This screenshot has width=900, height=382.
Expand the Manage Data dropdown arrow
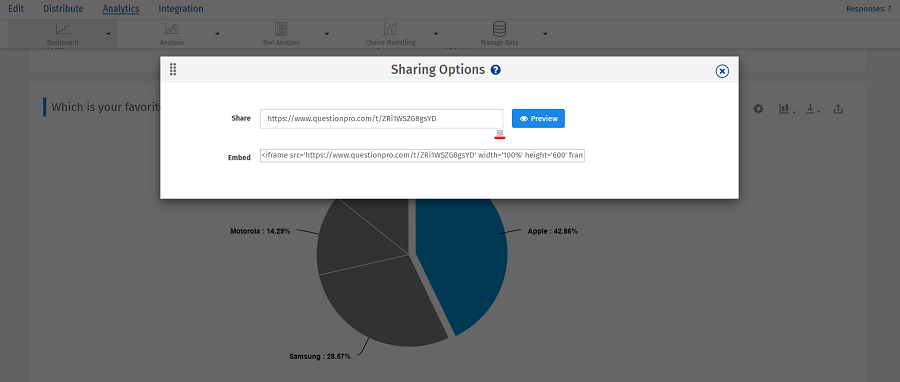click(x=545, y=34)
